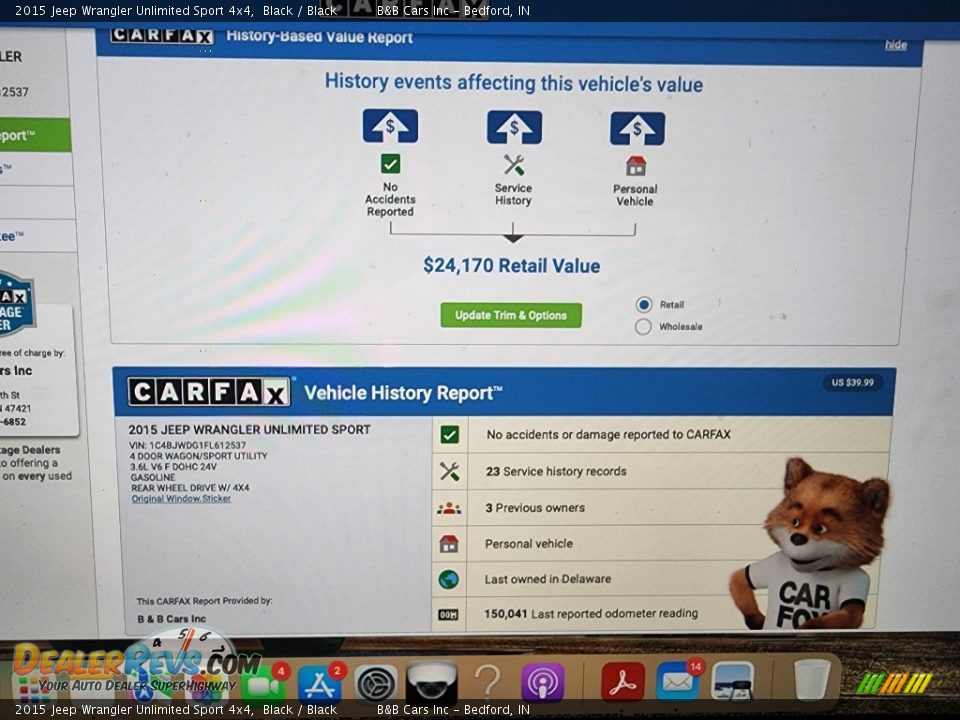Click the house icon in the Personal vehicle row
The height and width of the screenshot is (720, 960).
[449, 544]
